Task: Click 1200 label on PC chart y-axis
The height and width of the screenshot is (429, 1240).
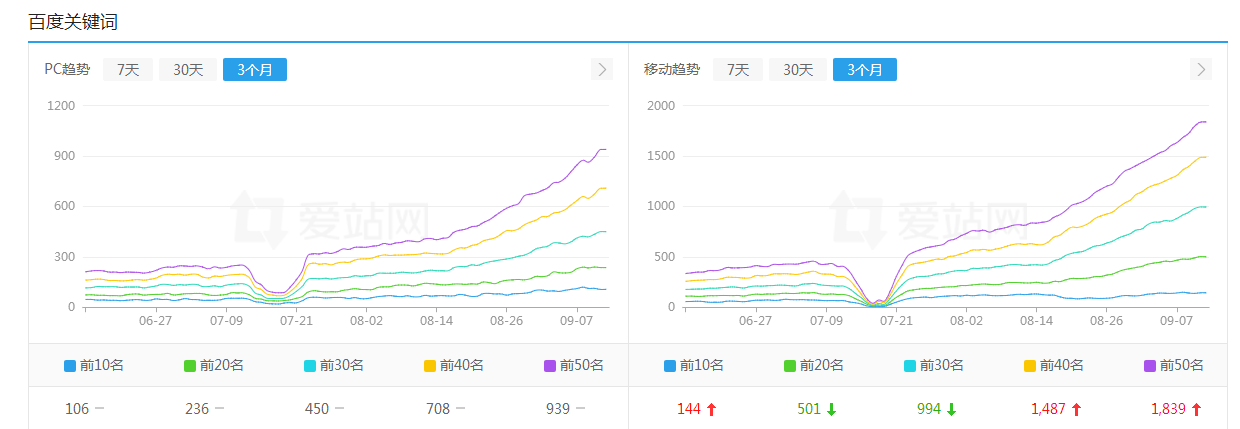Action: click(61, 105)
